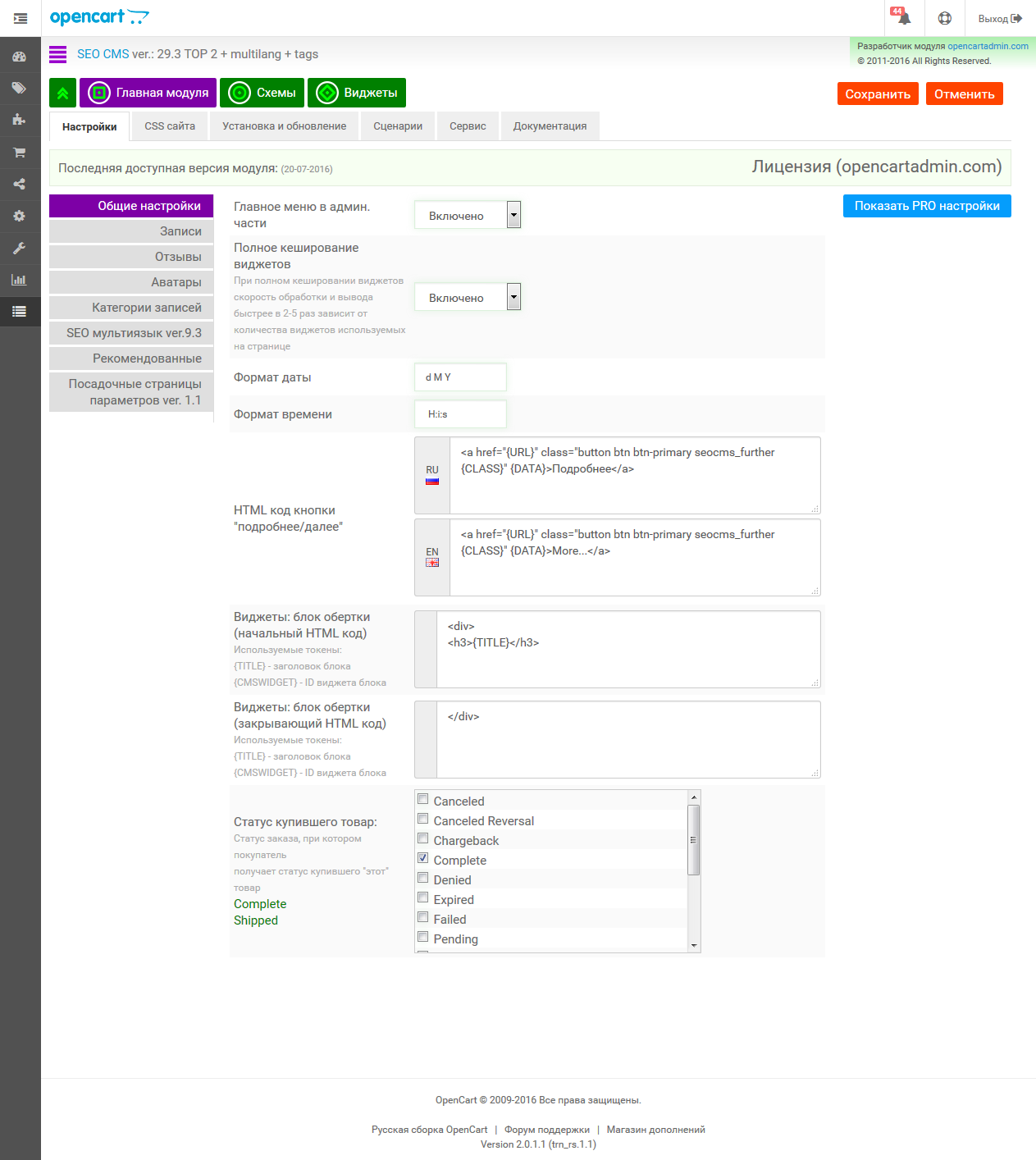Select Записи side menu item
Image resolution: width=1036 pixels, height=1160 pixels.
[x=131, y=231]
